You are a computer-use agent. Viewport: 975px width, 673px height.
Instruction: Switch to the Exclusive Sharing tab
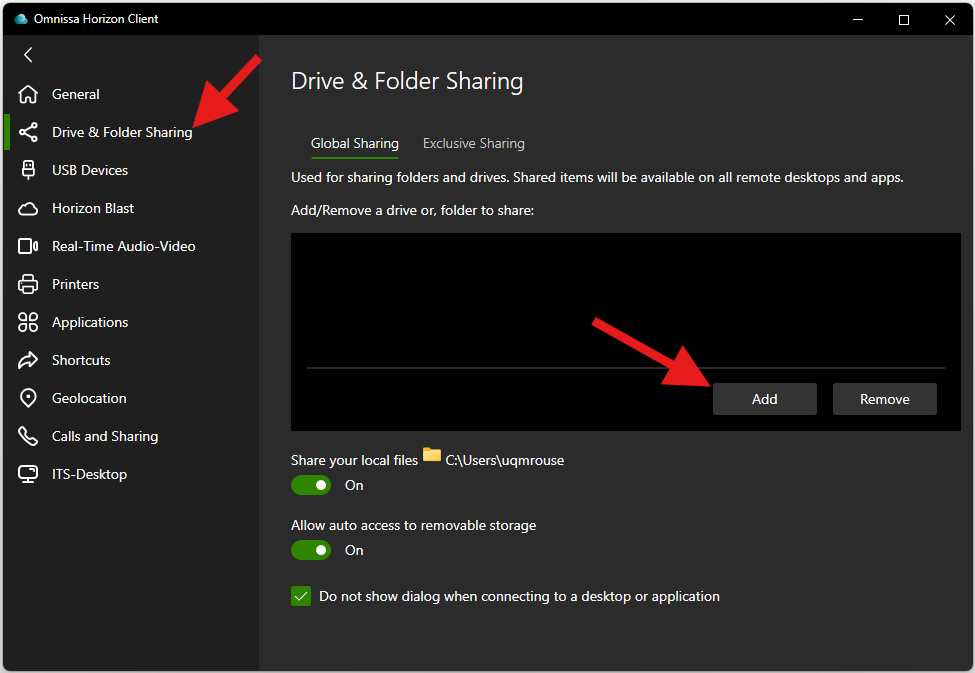click(x=473, y=143)
